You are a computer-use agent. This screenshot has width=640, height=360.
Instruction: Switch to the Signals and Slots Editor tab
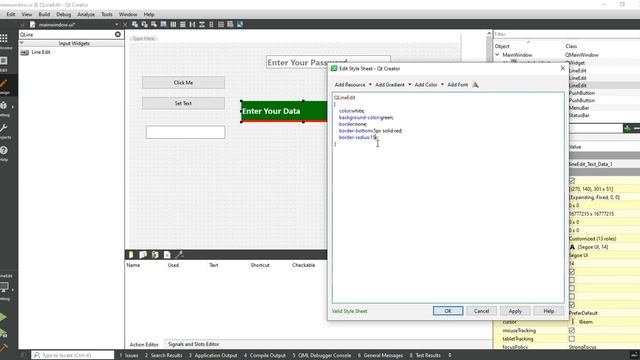[193, 344]
